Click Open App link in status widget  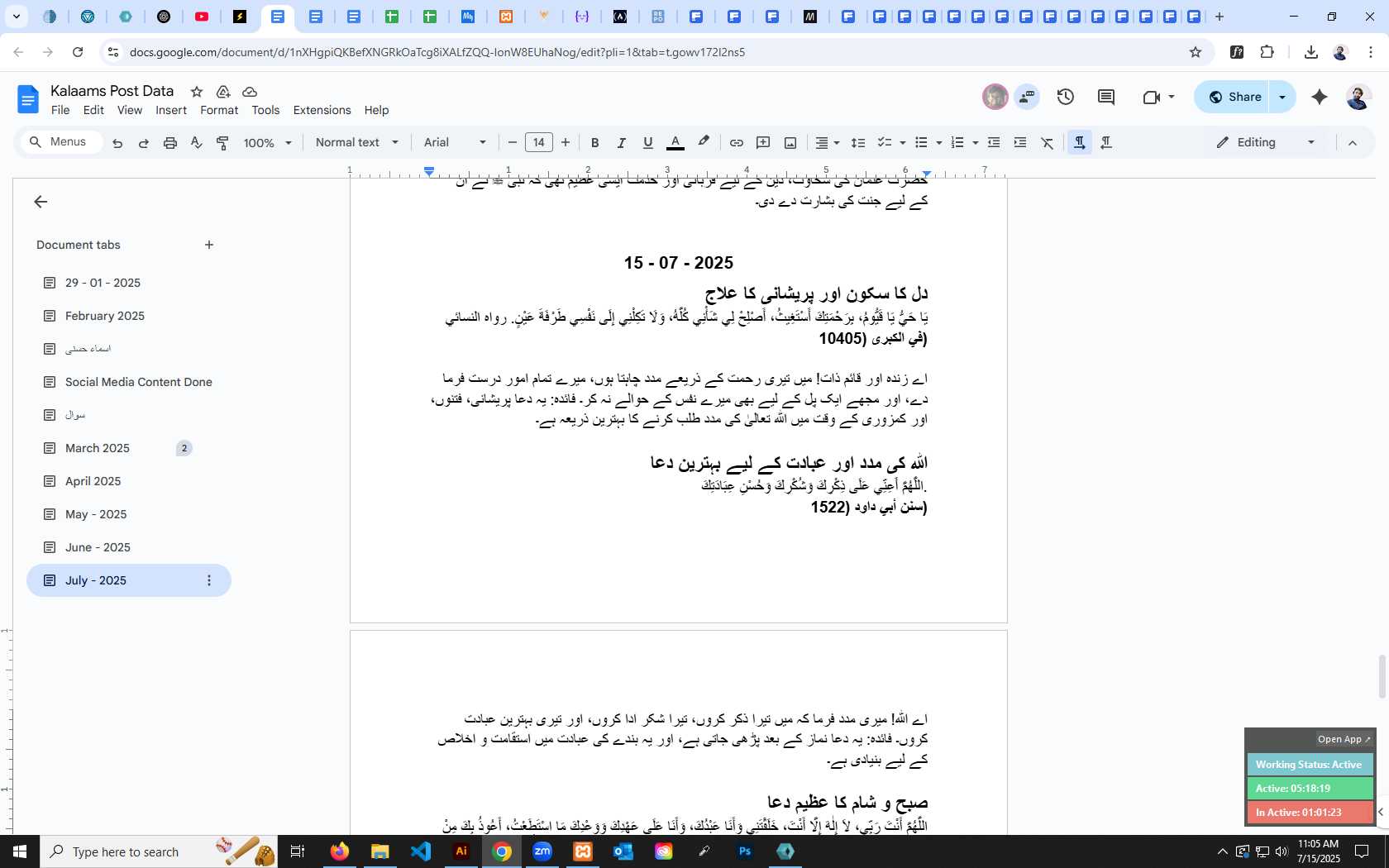[x=1344, y=739]
